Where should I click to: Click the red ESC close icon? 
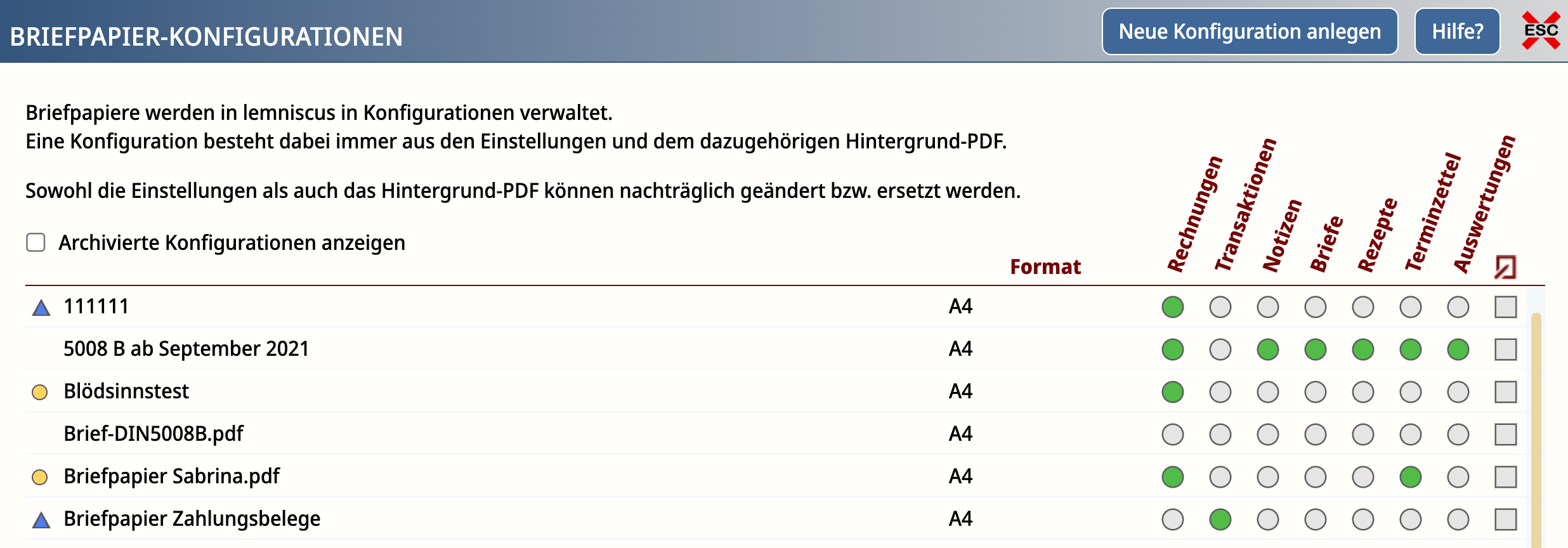point(1541,30)
